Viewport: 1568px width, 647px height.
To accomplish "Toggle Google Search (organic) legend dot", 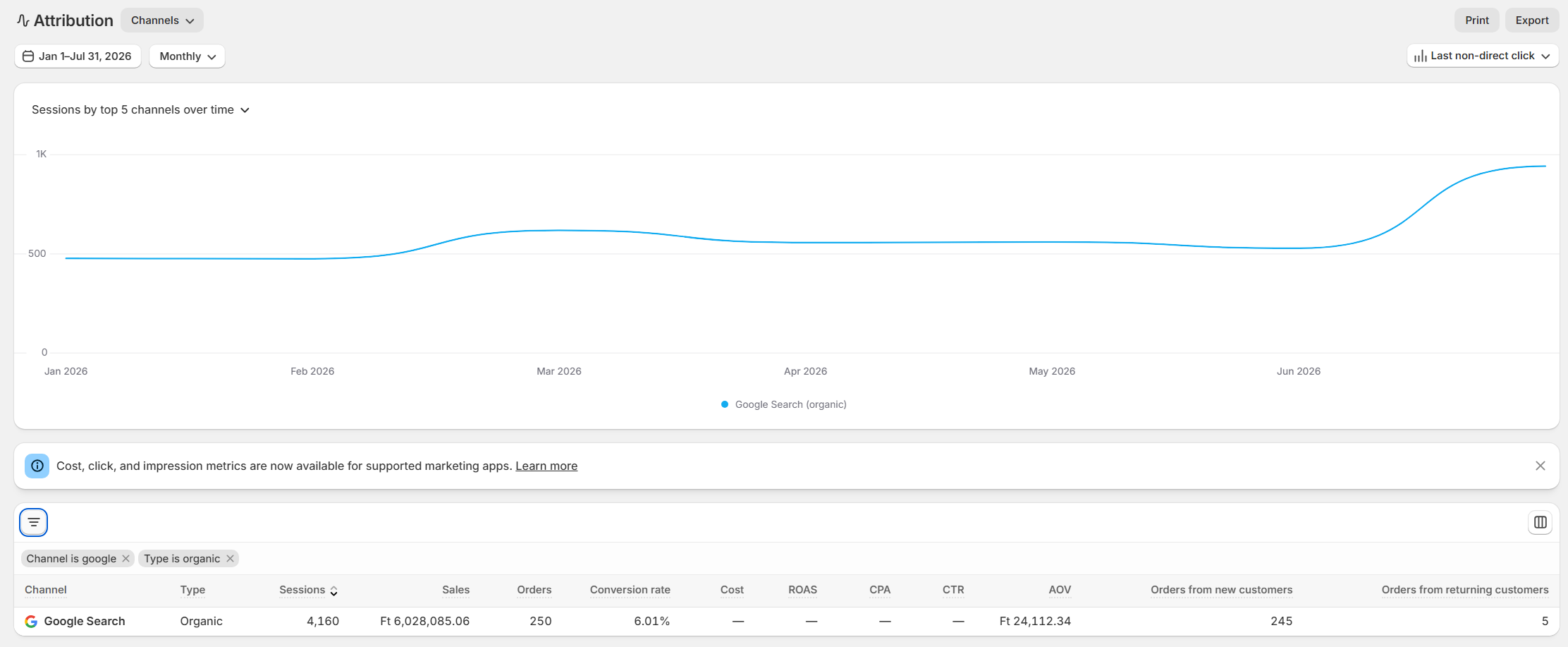I will point(725,404).
